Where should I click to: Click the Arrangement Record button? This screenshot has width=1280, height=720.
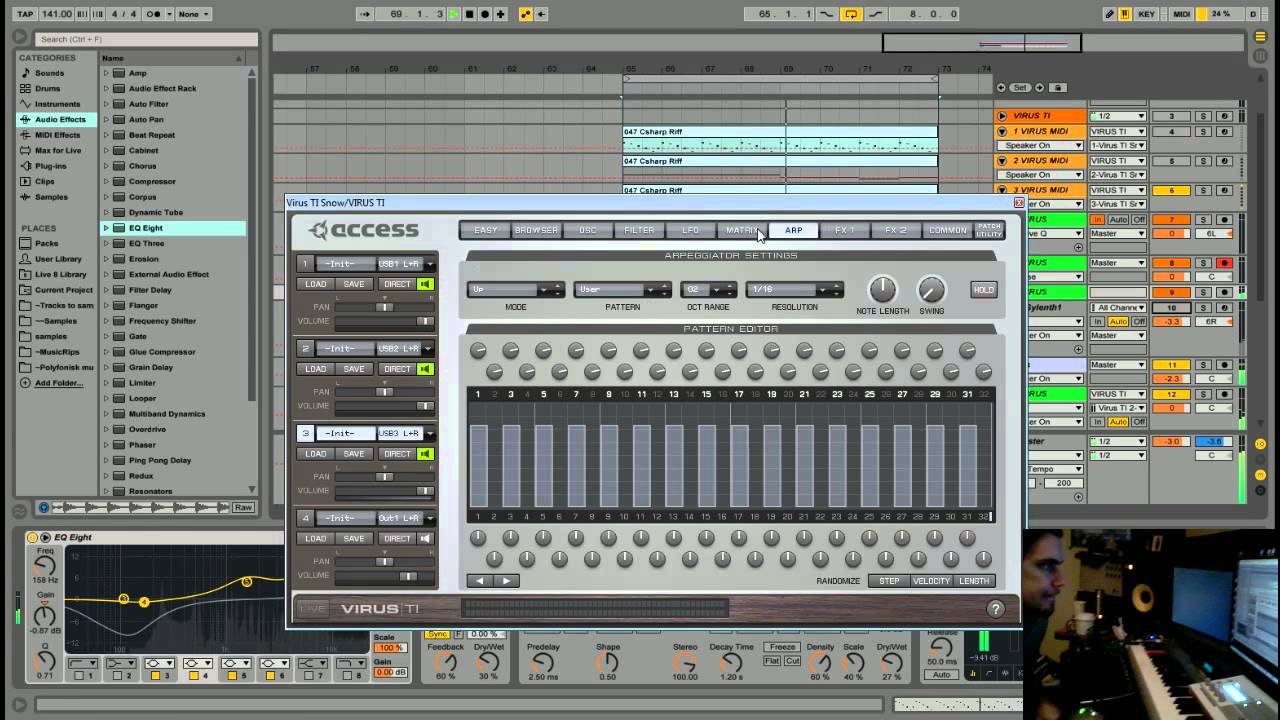pyautogui.click(x=485, y=14)
